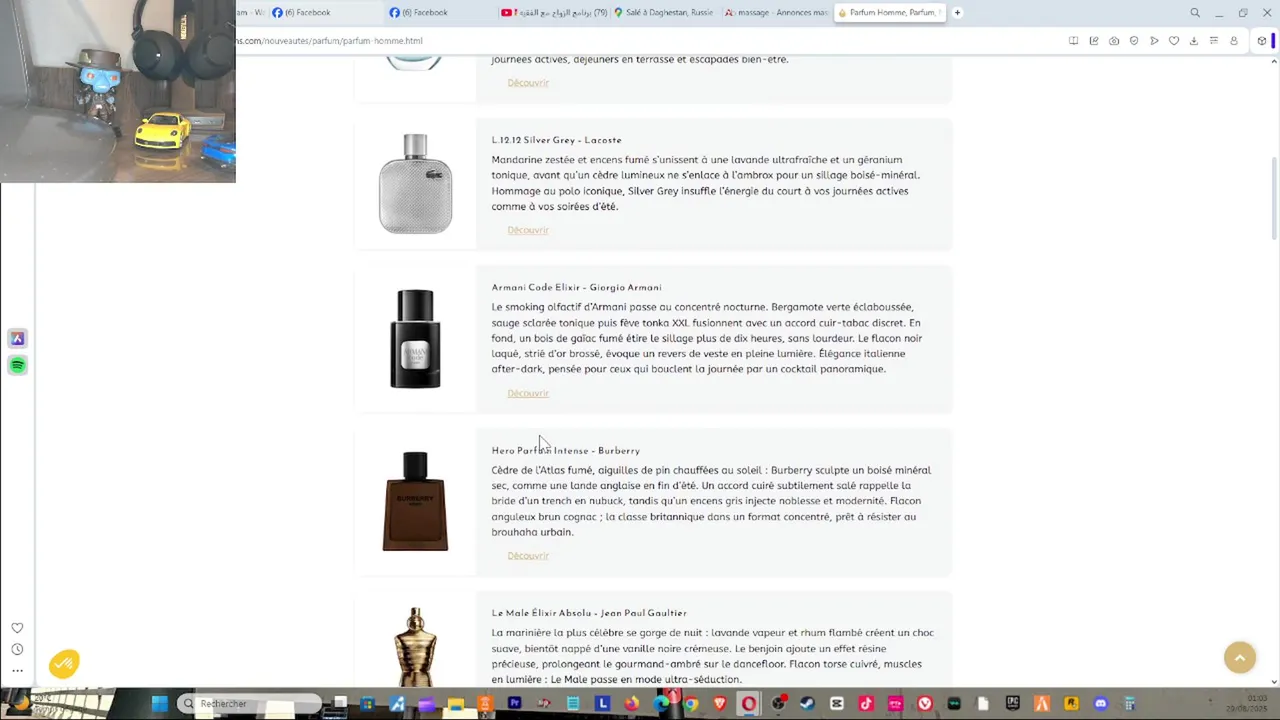
Task: Switch to the YouTube Arabic video tab
Action: pyautogui.click(x=553, y=13)
